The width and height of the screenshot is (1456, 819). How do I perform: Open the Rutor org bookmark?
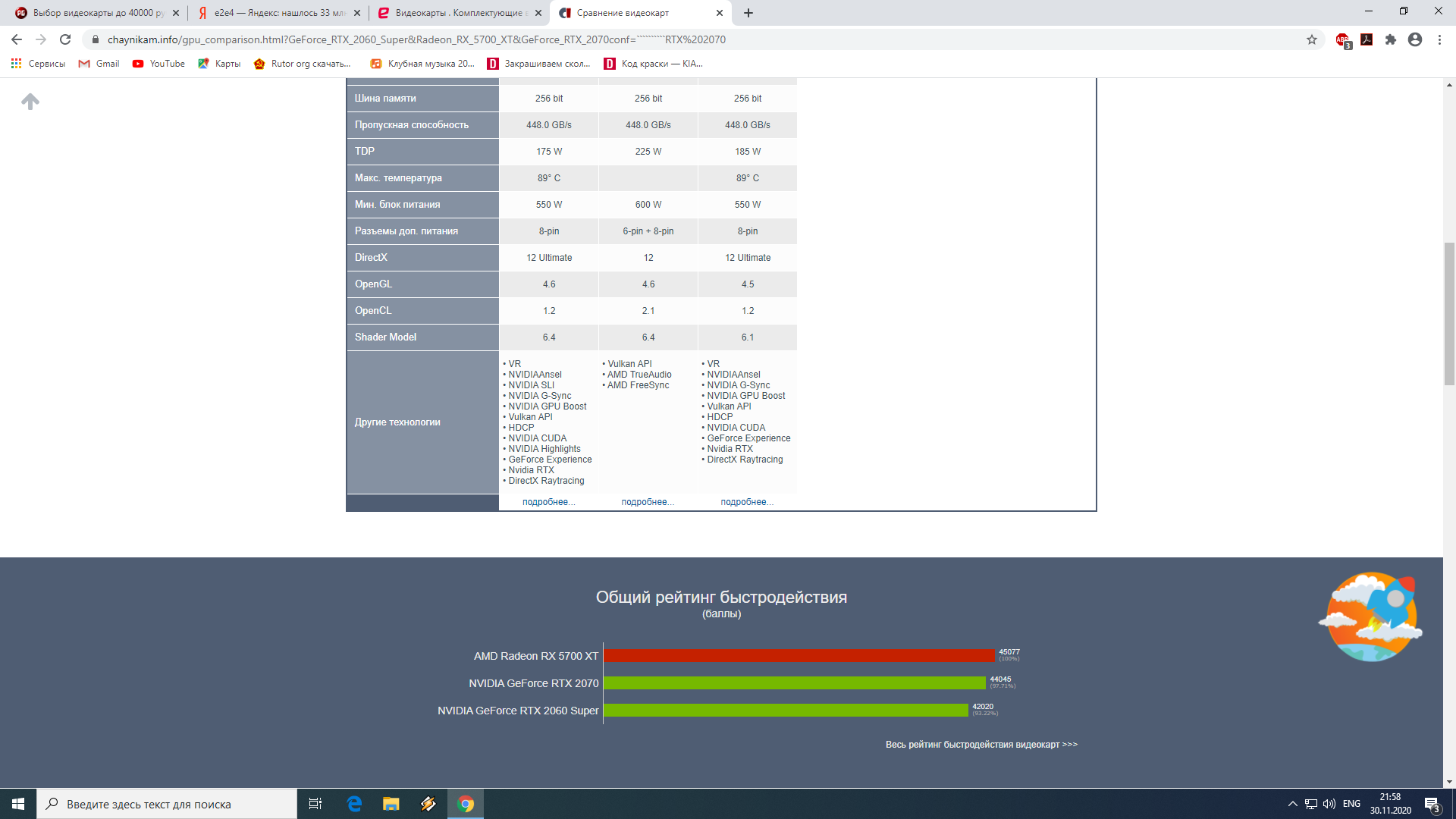303,64
